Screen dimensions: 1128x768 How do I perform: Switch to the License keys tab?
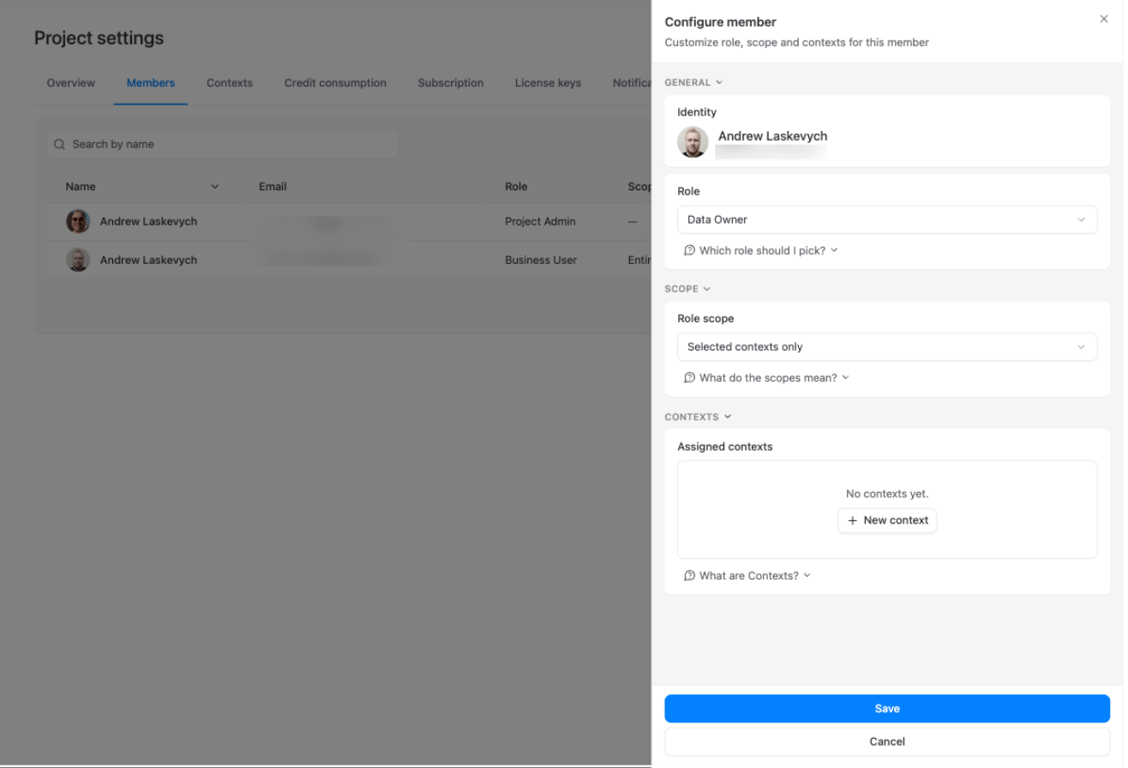point(547,83)
